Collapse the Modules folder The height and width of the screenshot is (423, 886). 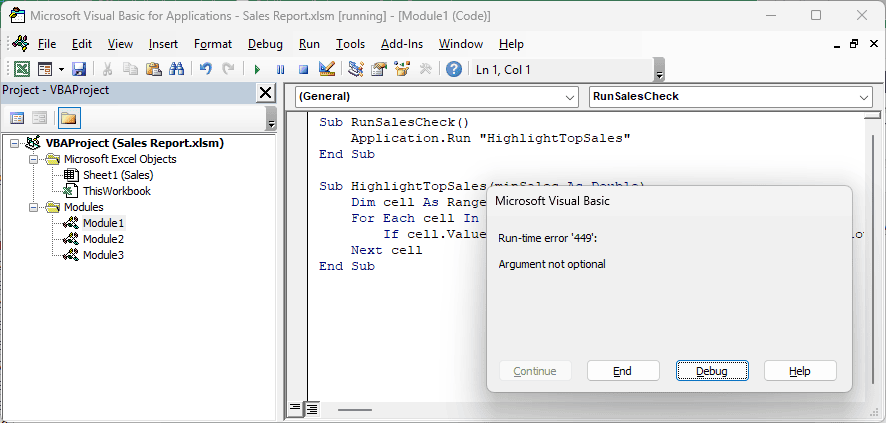pyautogui.click(x=33, y=207)
